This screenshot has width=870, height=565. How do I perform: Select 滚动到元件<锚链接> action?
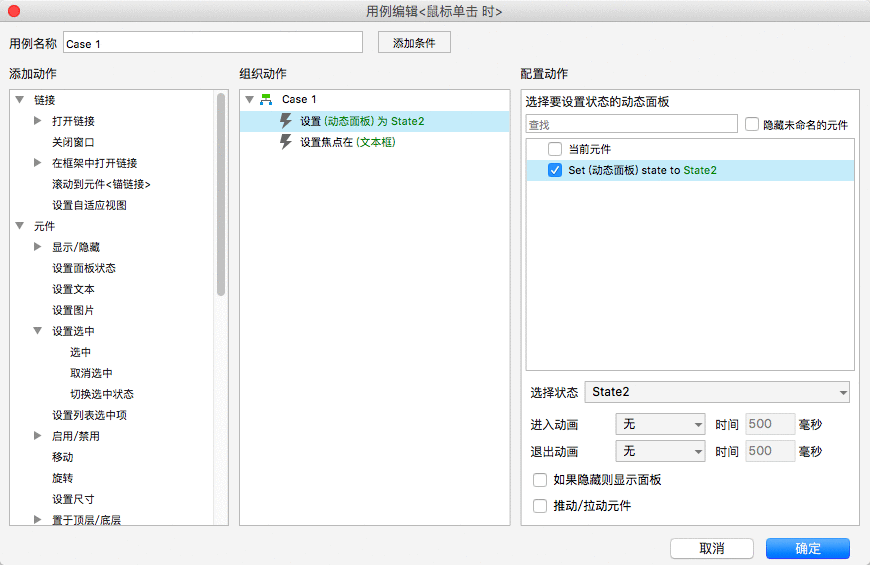[x=102, y=184]
